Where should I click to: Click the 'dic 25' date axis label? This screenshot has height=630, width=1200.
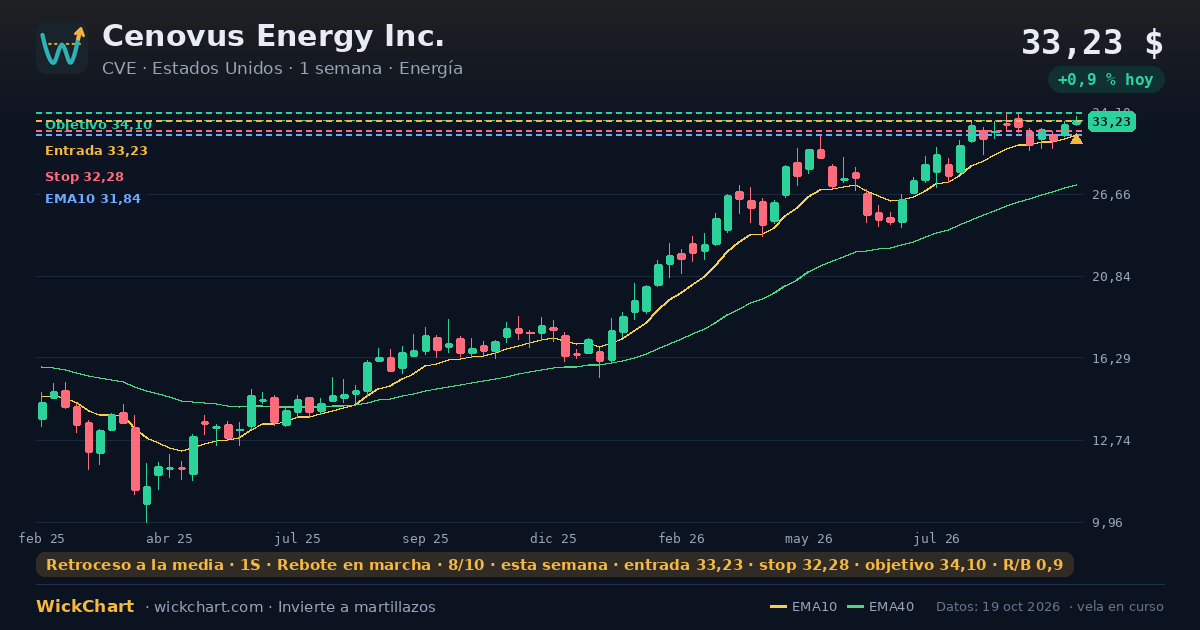pyautogui.click(x=554, y=538)
